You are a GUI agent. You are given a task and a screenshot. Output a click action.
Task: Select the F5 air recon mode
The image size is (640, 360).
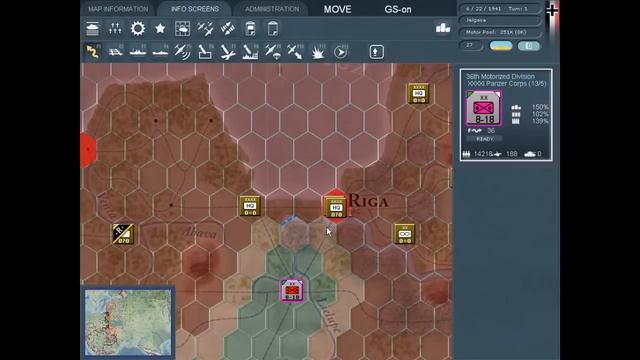coord(182,52)
